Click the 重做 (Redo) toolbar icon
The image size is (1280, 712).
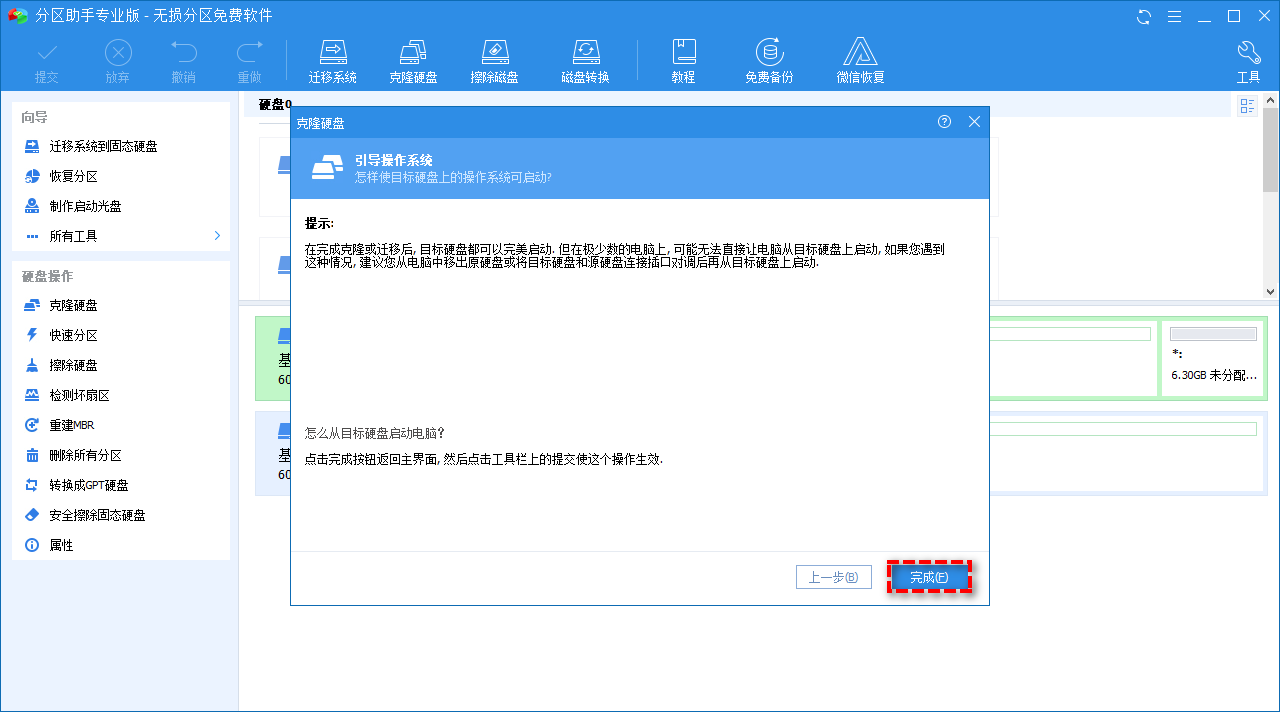(x=249, y=61)
